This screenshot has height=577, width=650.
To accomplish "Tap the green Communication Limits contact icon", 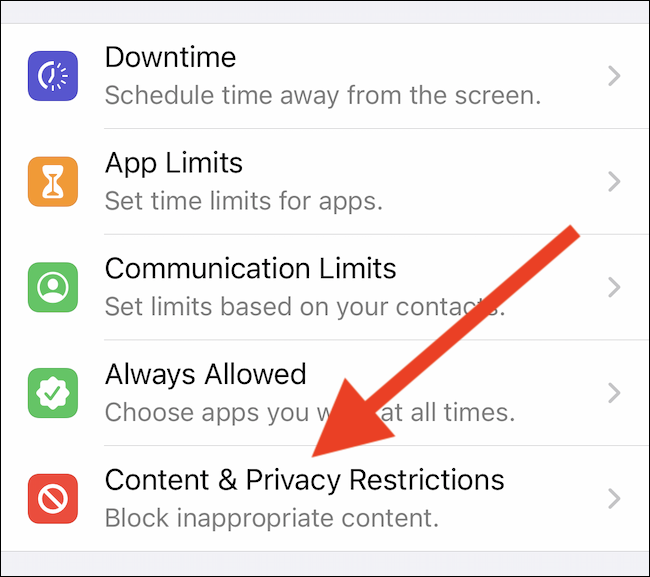I will click(53, 287).
